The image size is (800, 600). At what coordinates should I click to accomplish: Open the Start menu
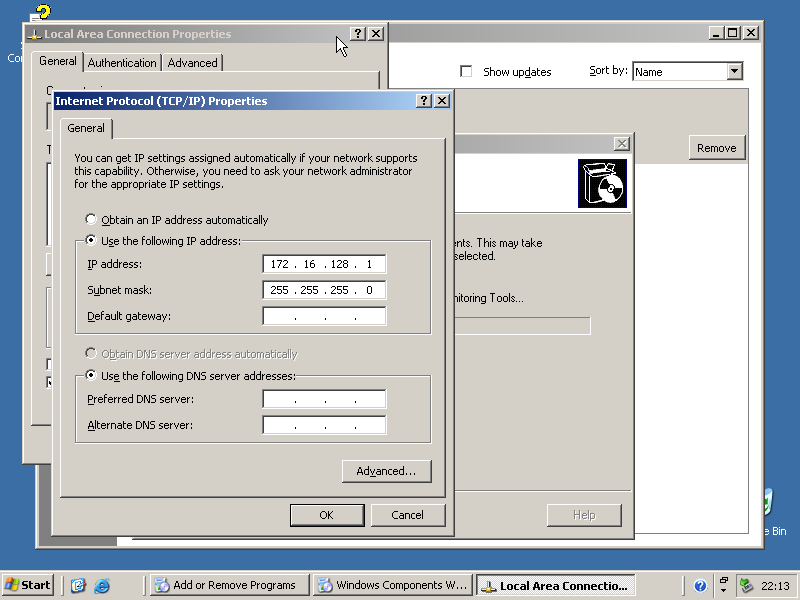tap(28, 586)
